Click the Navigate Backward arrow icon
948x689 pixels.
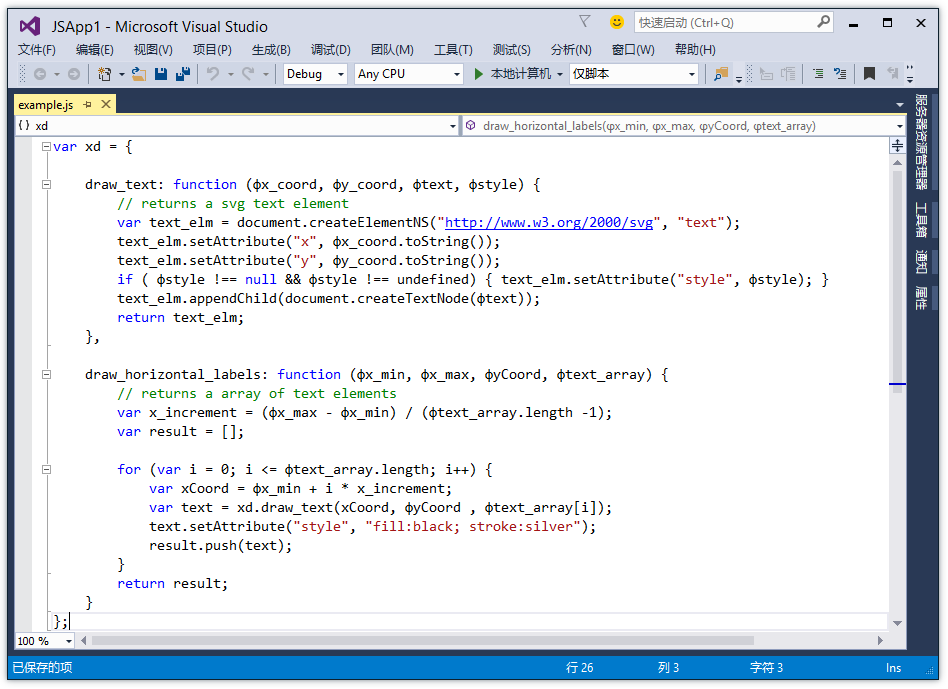click(x=40, y=74)
